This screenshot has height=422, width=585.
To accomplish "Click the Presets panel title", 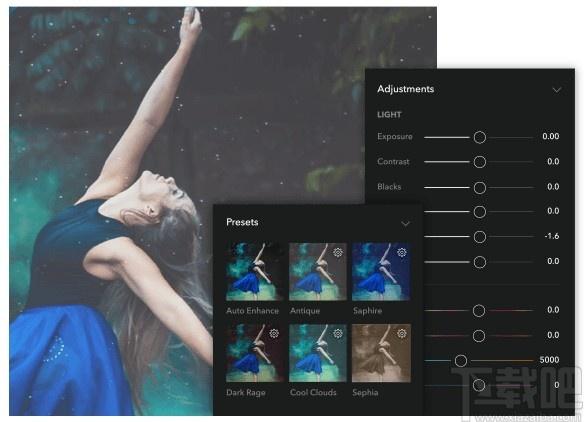I will 242,222.
